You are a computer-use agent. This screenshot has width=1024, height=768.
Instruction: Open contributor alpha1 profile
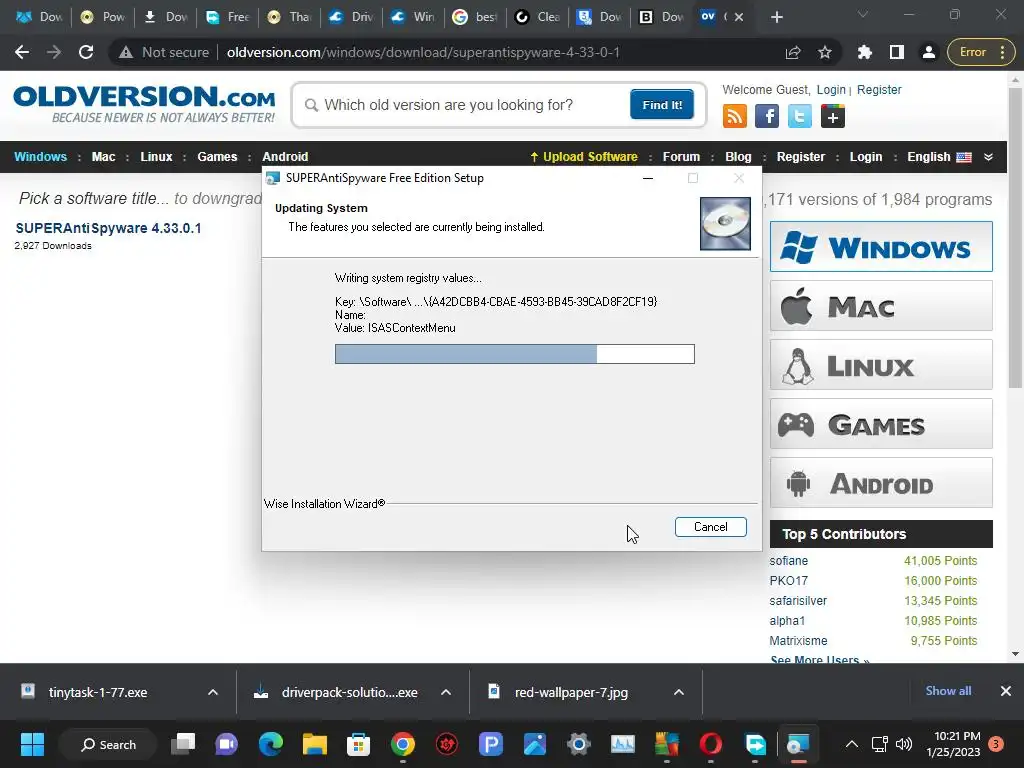click(x=787, y=620)
